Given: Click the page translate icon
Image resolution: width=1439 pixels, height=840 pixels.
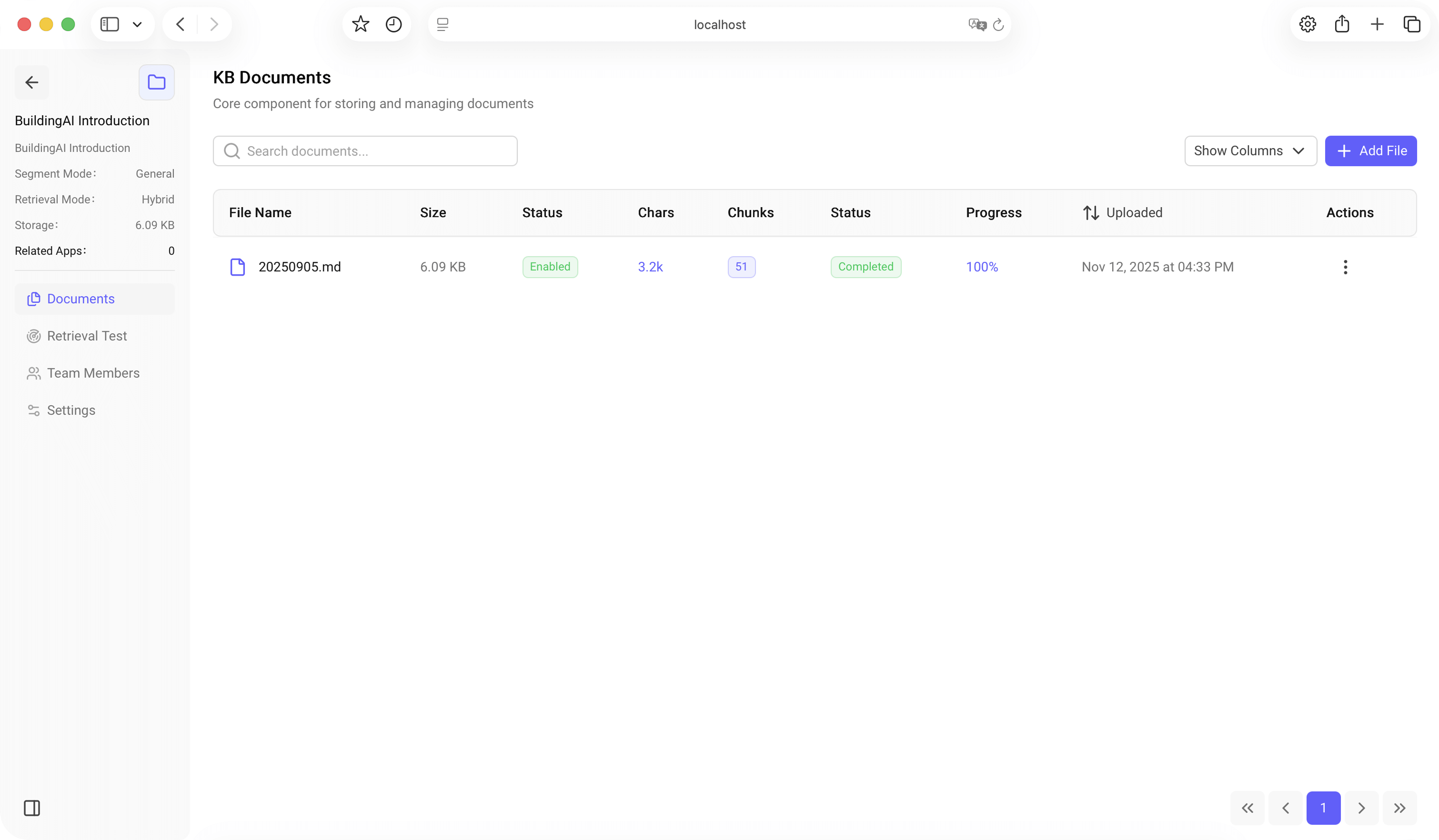Looking at the screenshot, I should (976, 25).
